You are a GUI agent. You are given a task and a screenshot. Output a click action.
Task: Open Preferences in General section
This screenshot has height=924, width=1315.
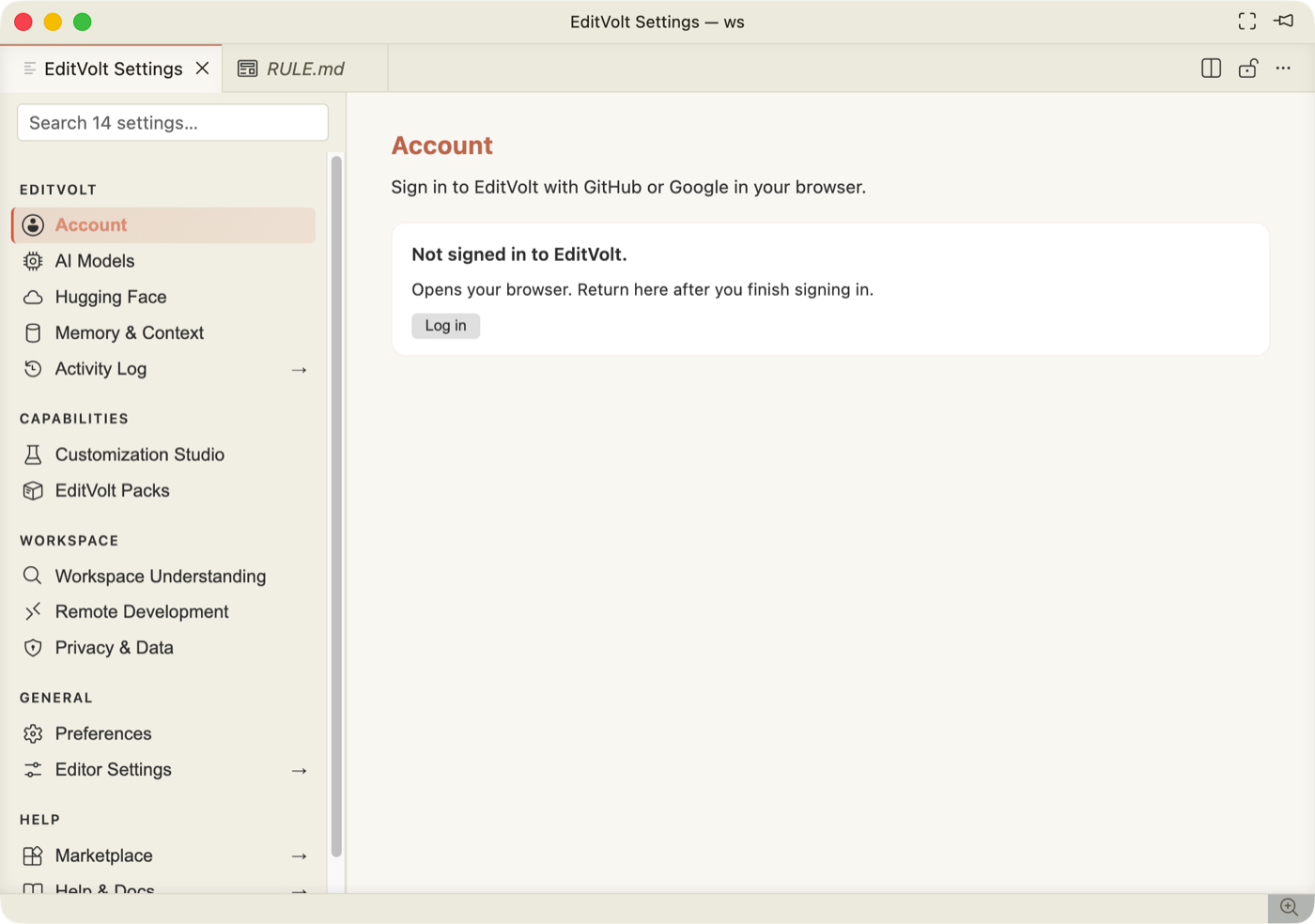pyautogui.click(x=163, y=733)
